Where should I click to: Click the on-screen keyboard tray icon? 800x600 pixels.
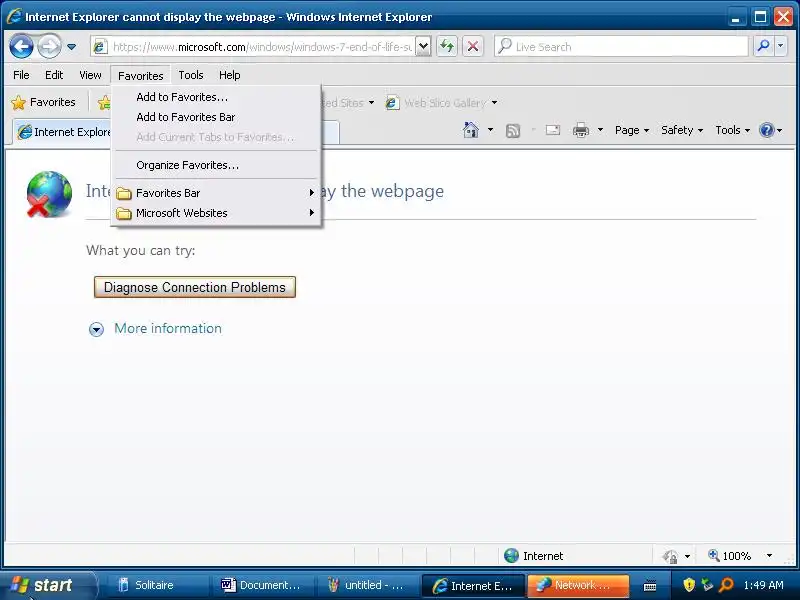point(649,586)
